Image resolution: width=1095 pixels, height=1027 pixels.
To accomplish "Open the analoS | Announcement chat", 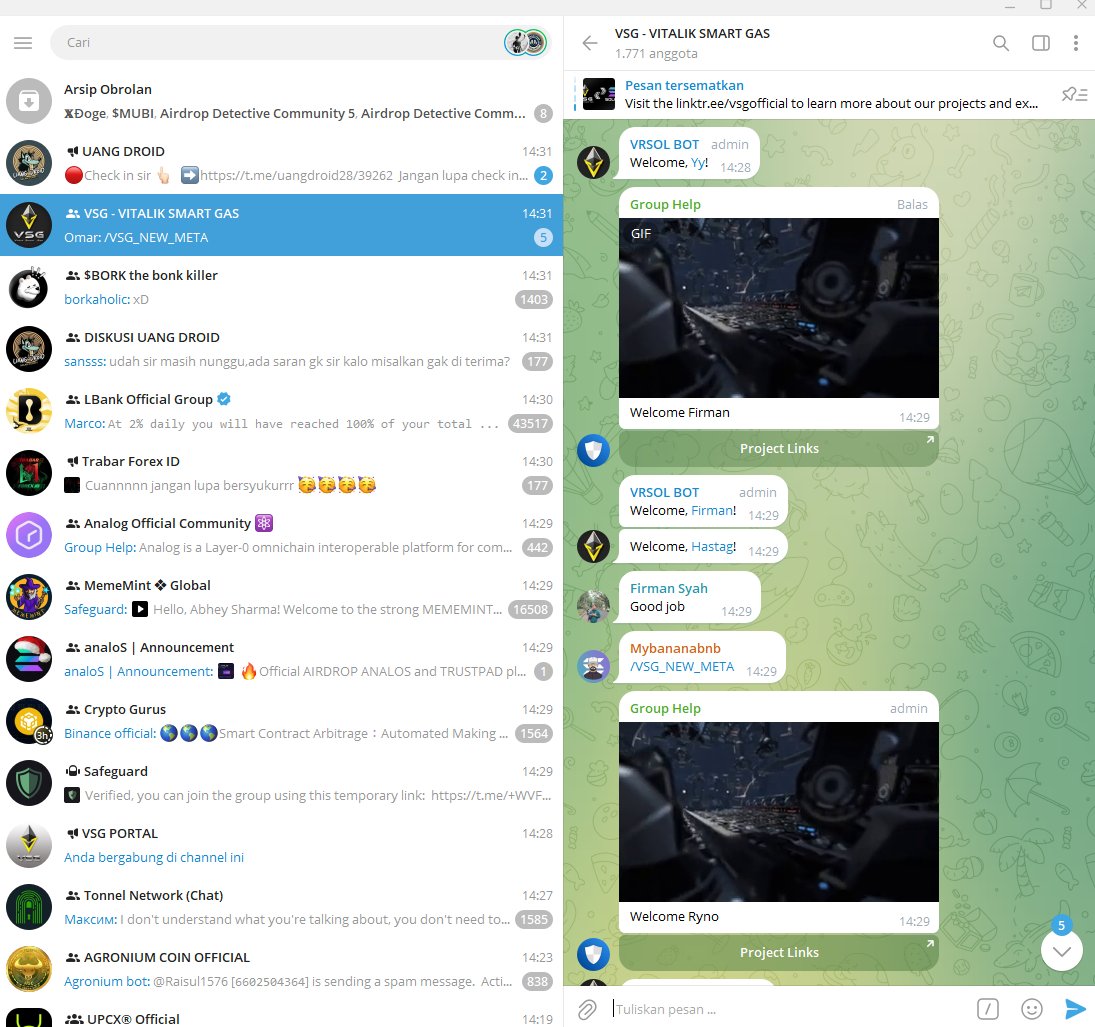I will point(281,659).
